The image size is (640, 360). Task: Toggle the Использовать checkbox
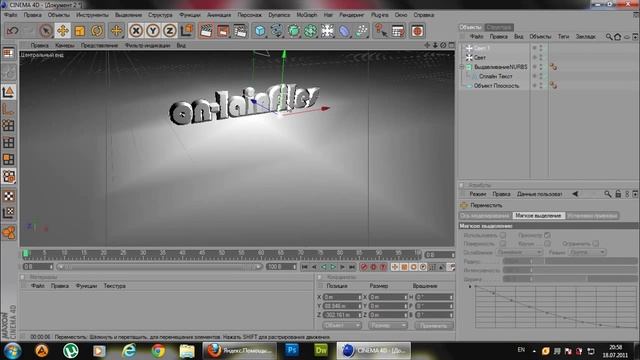pyautogui.click(x=503, y=235)
